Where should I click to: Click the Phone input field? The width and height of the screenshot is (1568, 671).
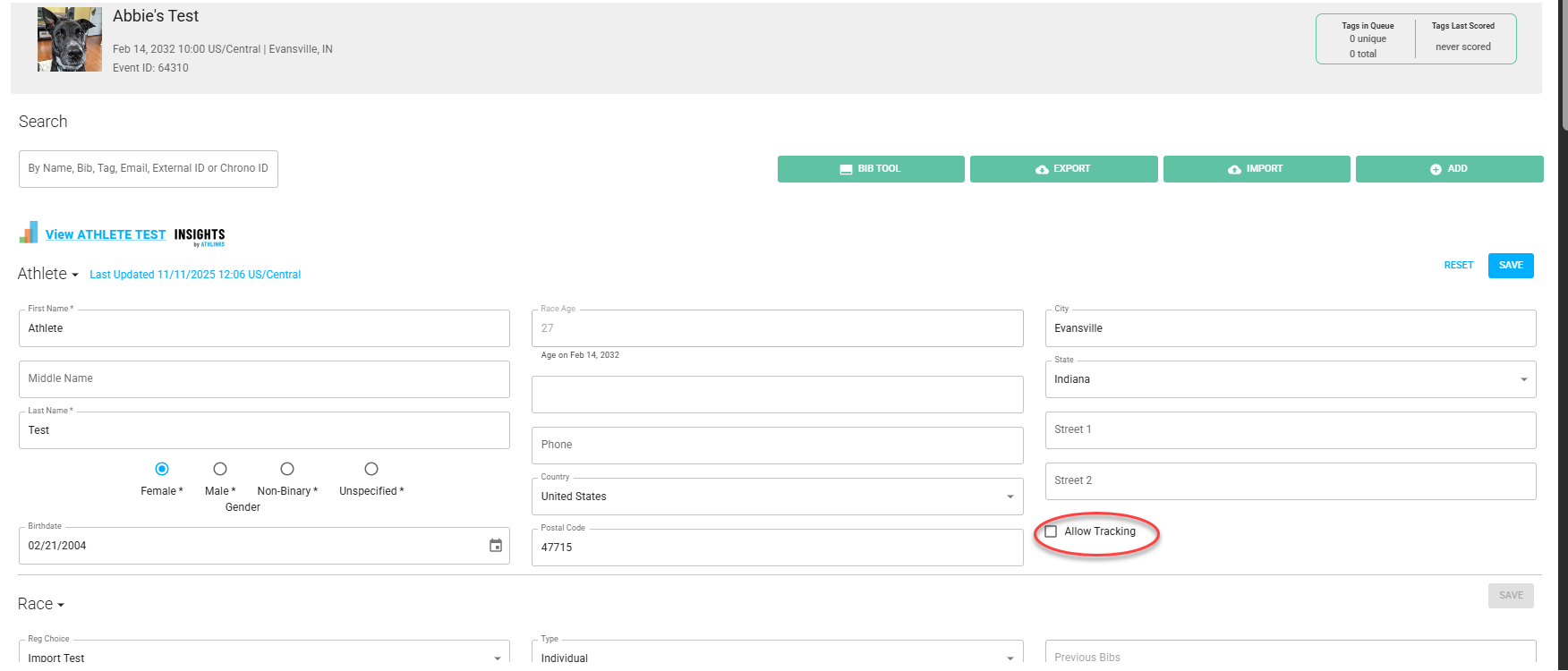777,446
